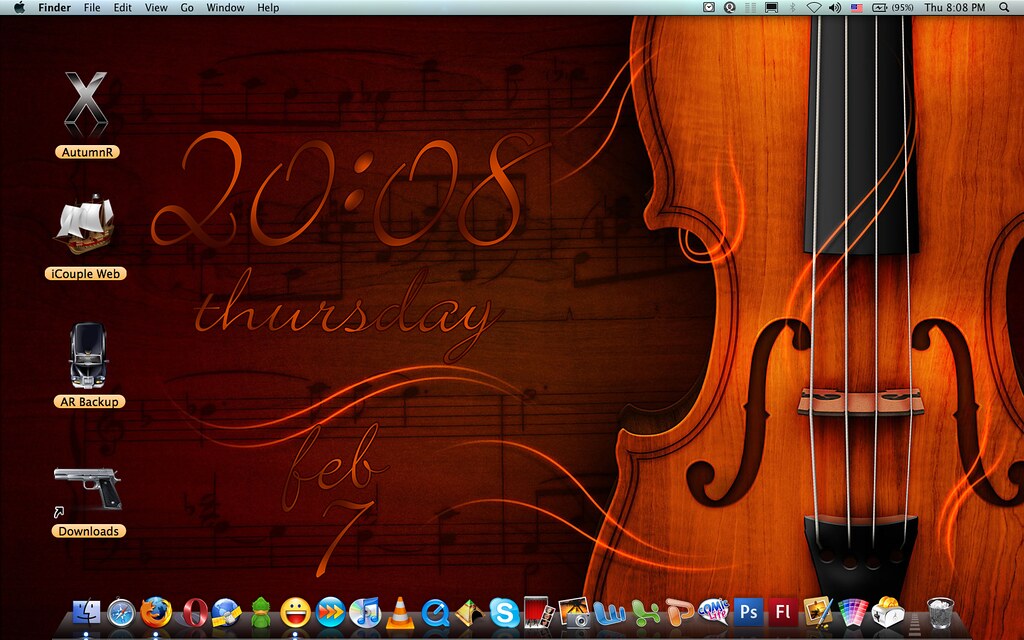Open the US flag input language menu
Screen dimensions: 1024x640
(x=856, y=8)
